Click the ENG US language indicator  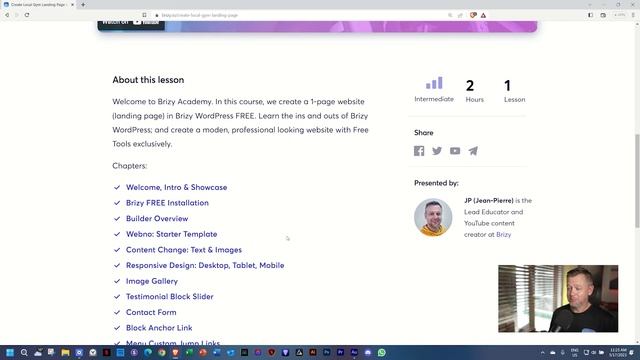tap(574, 353)
